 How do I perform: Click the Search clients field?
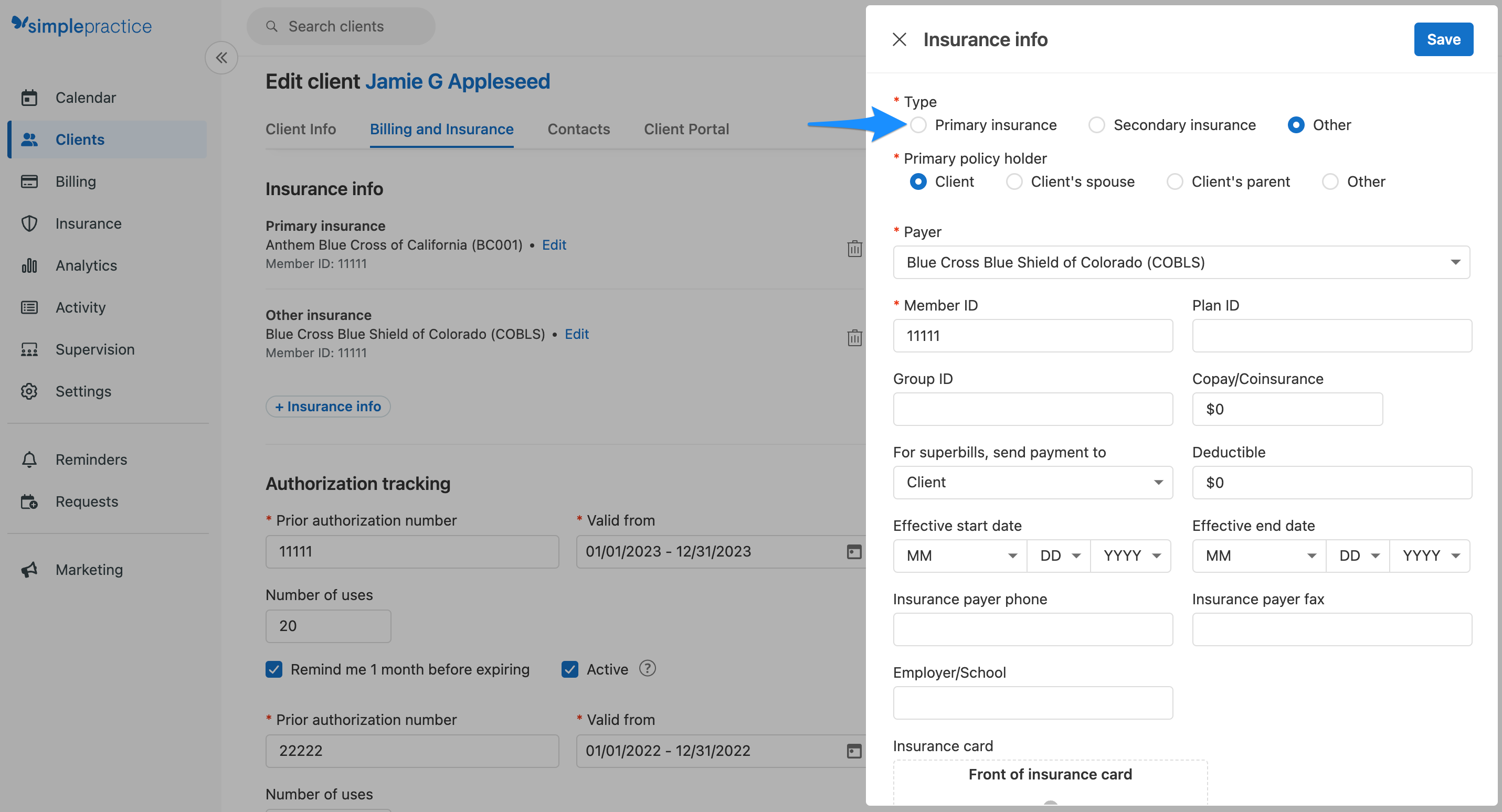[341, 26]
